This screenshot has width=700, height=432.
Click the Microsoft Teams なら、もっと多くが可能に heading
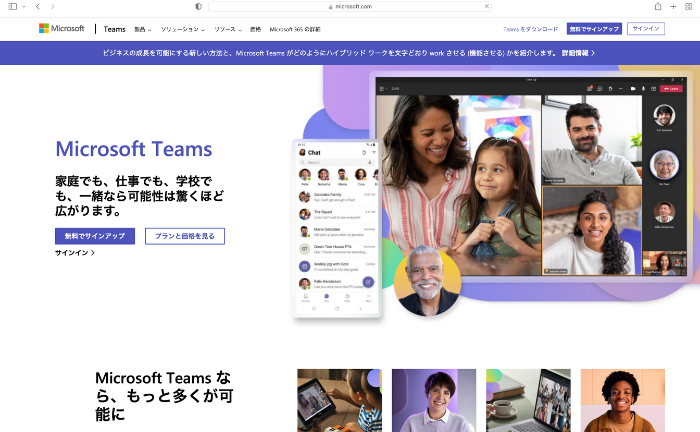click(x=164, y=396)
